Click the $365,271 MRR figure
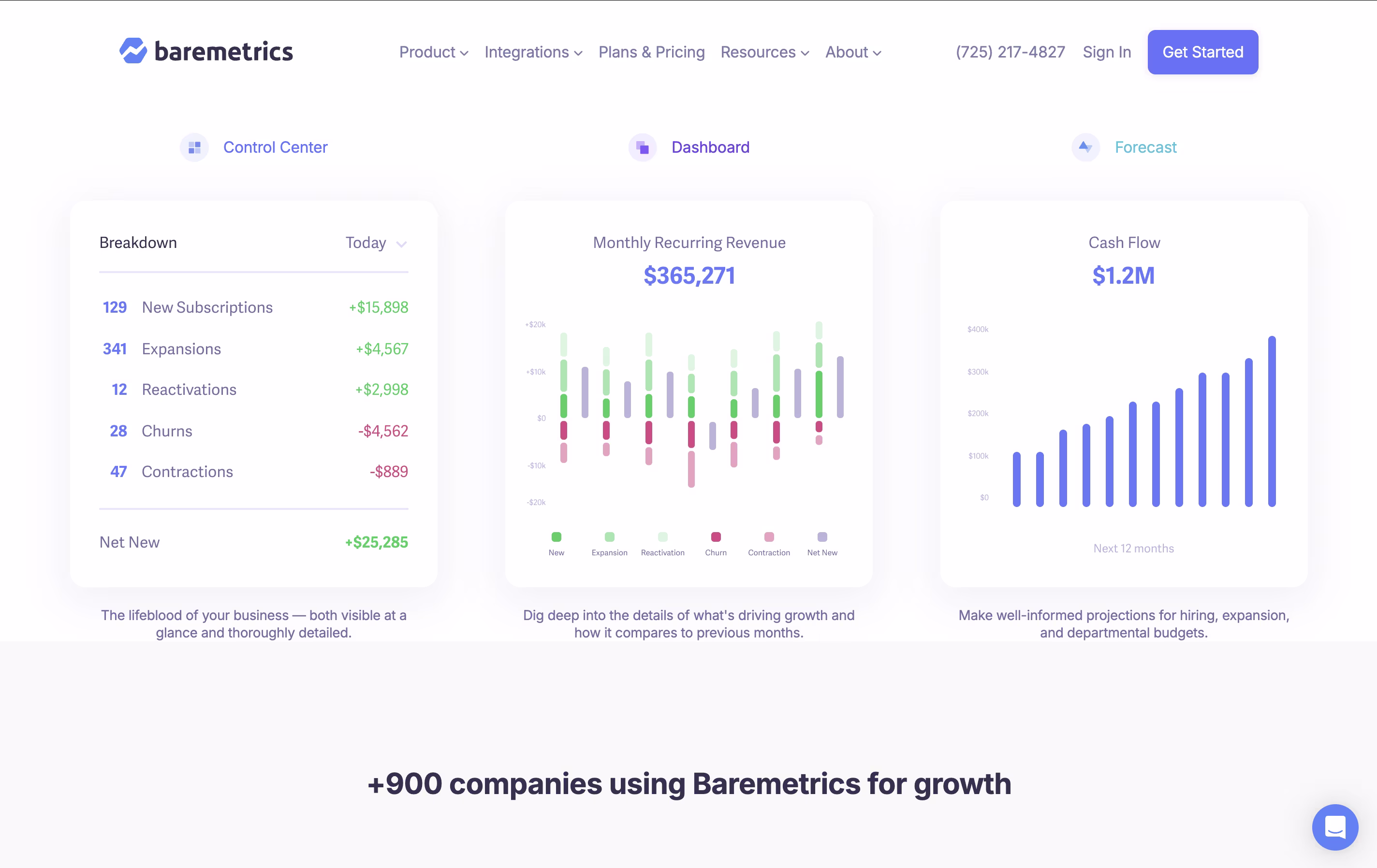 pyautogui.click(x=689, y=276)
